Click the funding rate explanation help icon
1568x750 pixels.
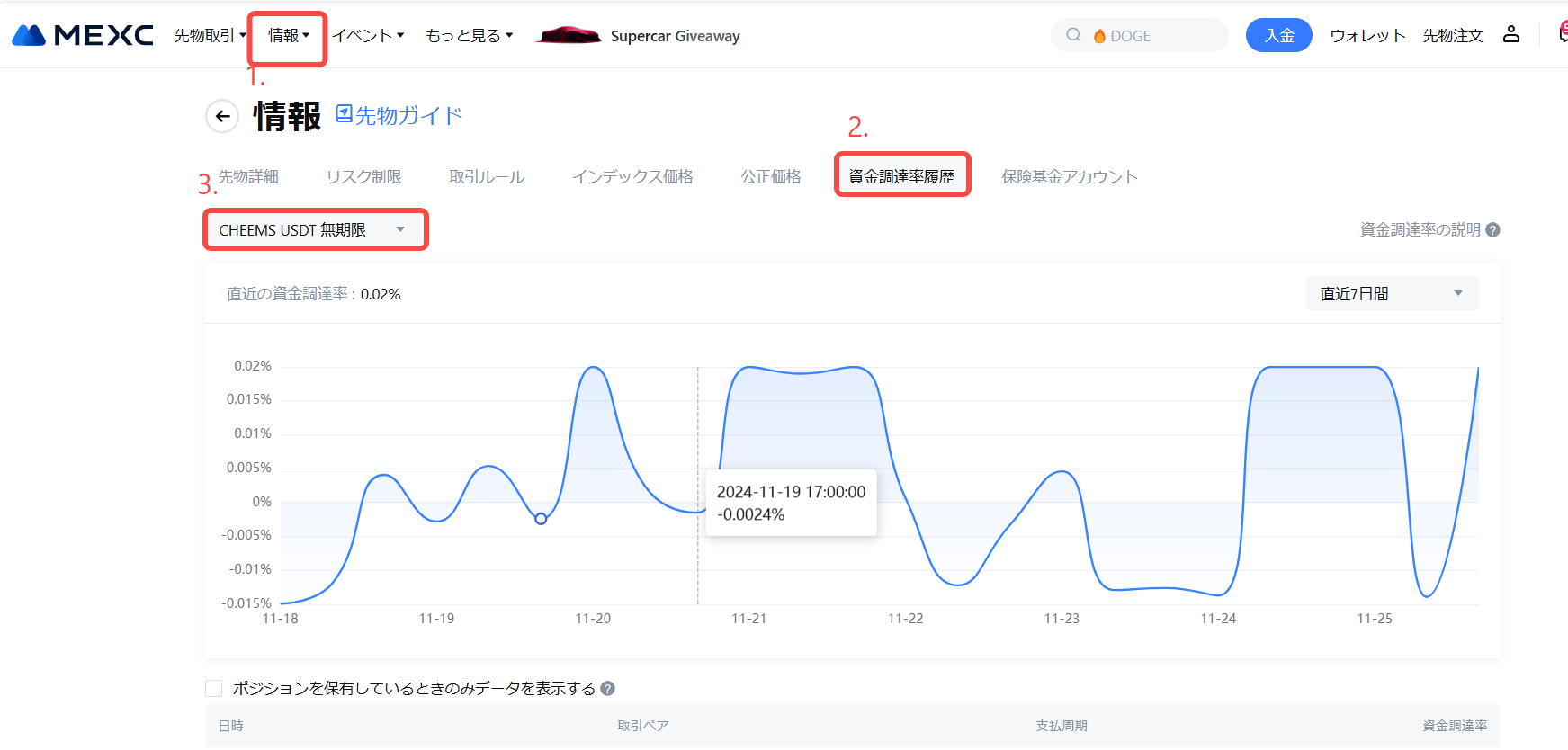(1492, 230)
